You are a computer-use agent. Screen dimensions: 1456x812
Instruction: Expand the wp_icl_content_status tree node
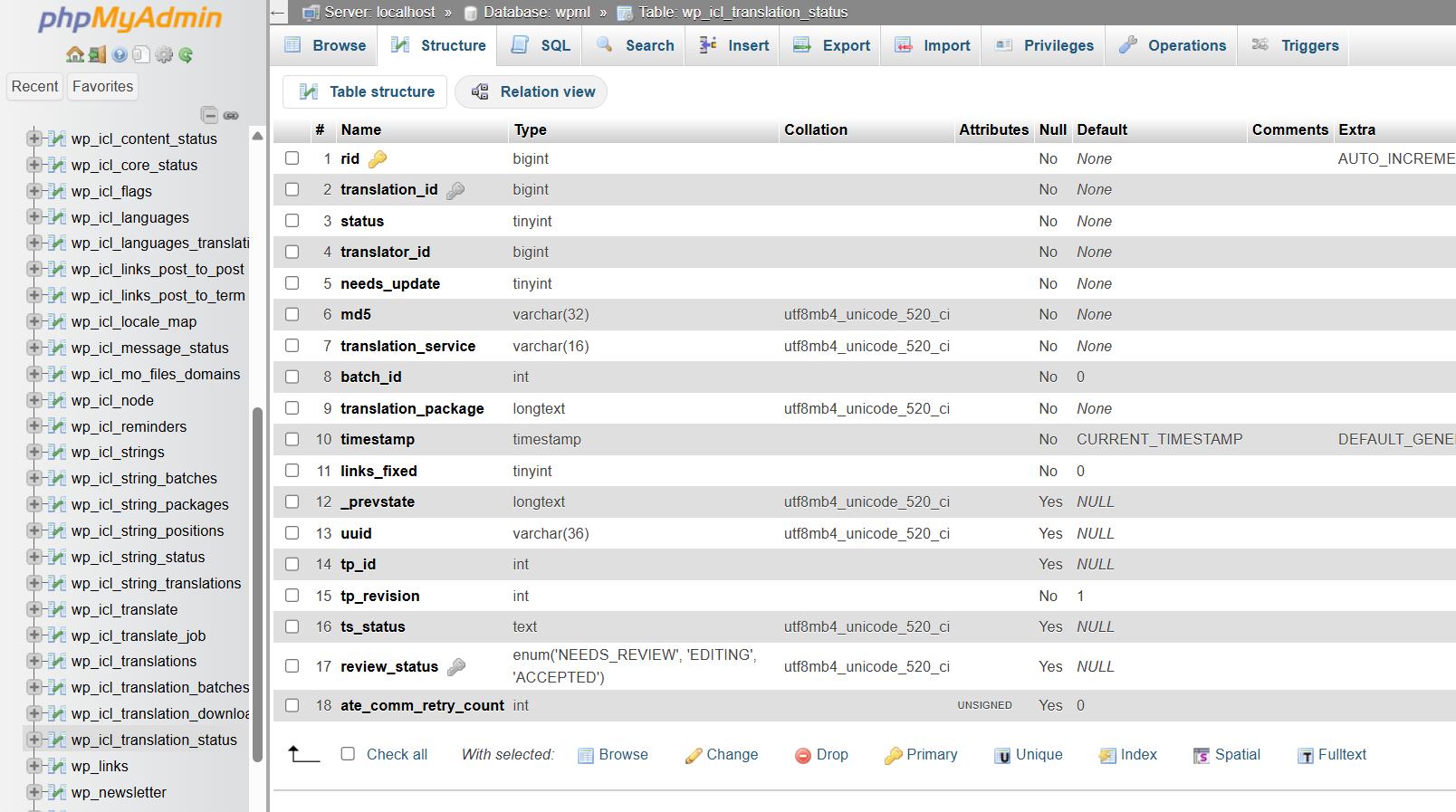[34, 139]
